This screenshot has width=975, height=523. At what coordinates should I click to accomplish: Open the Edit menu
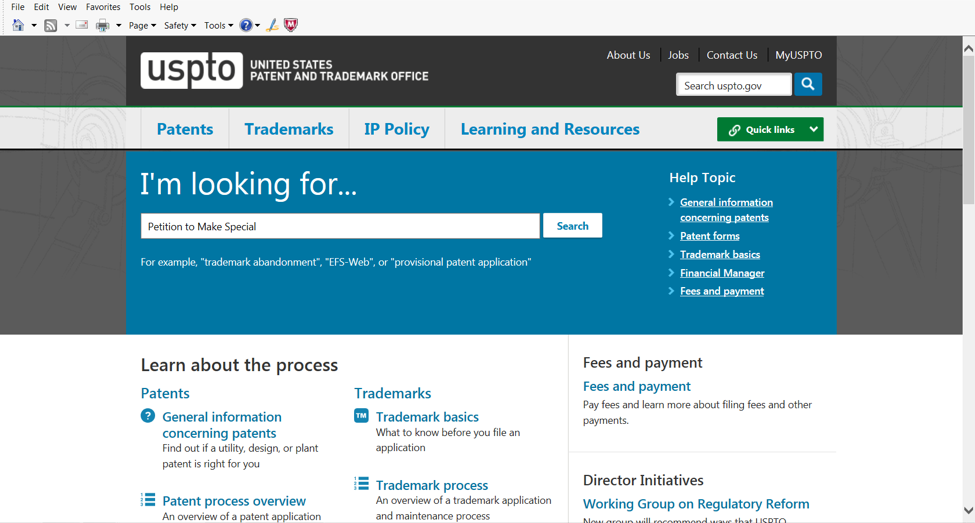(x=41, y=7)
